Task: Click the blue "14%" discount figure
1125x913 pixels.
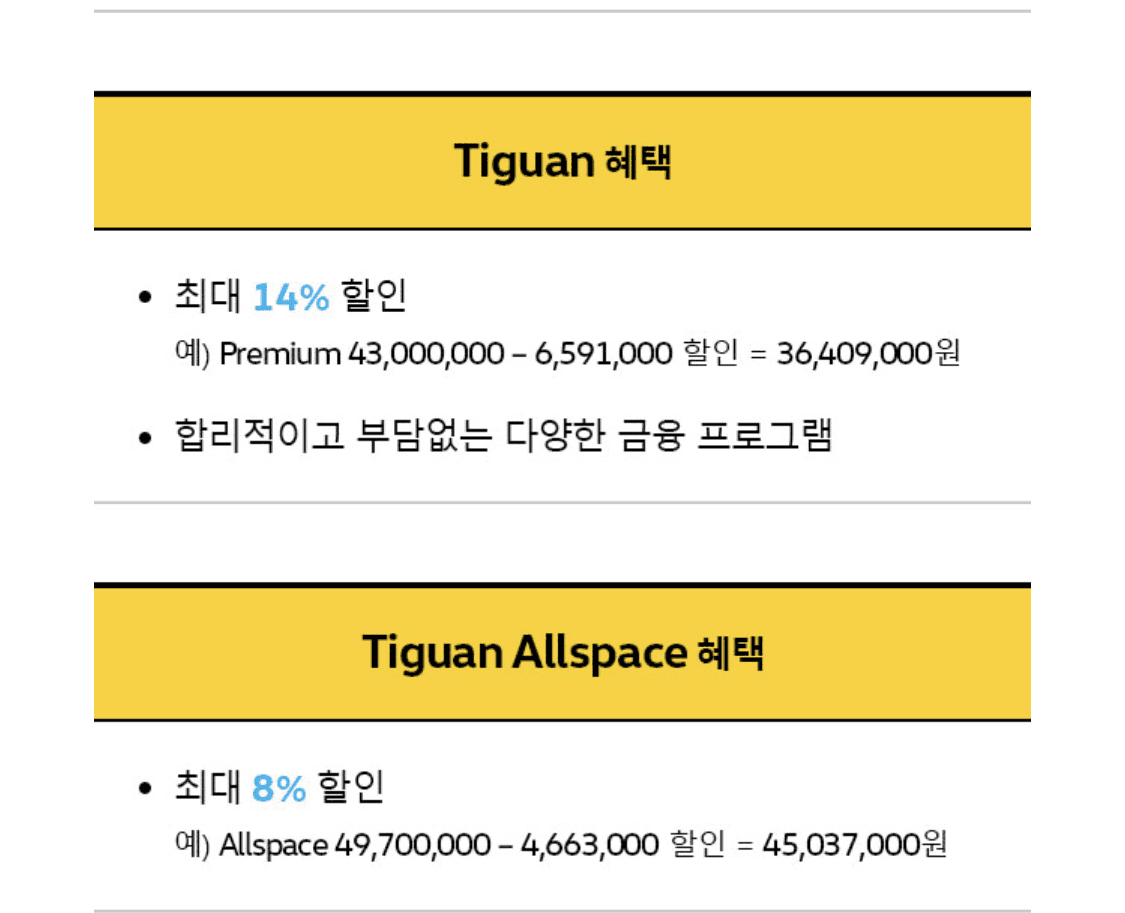Action: [291, 297]
